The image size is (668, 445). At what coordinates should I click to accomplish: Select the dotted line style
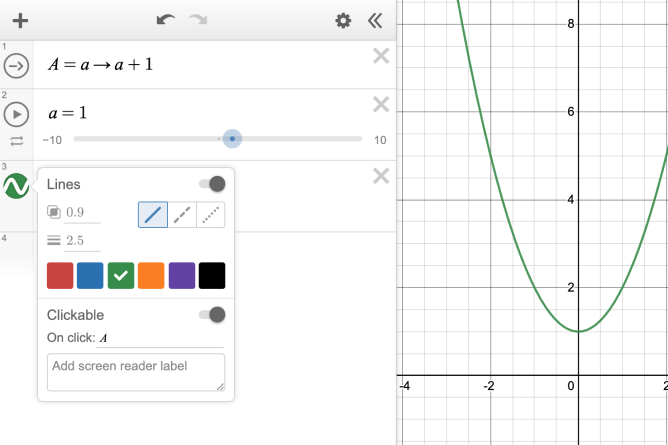tap(211, 214)
